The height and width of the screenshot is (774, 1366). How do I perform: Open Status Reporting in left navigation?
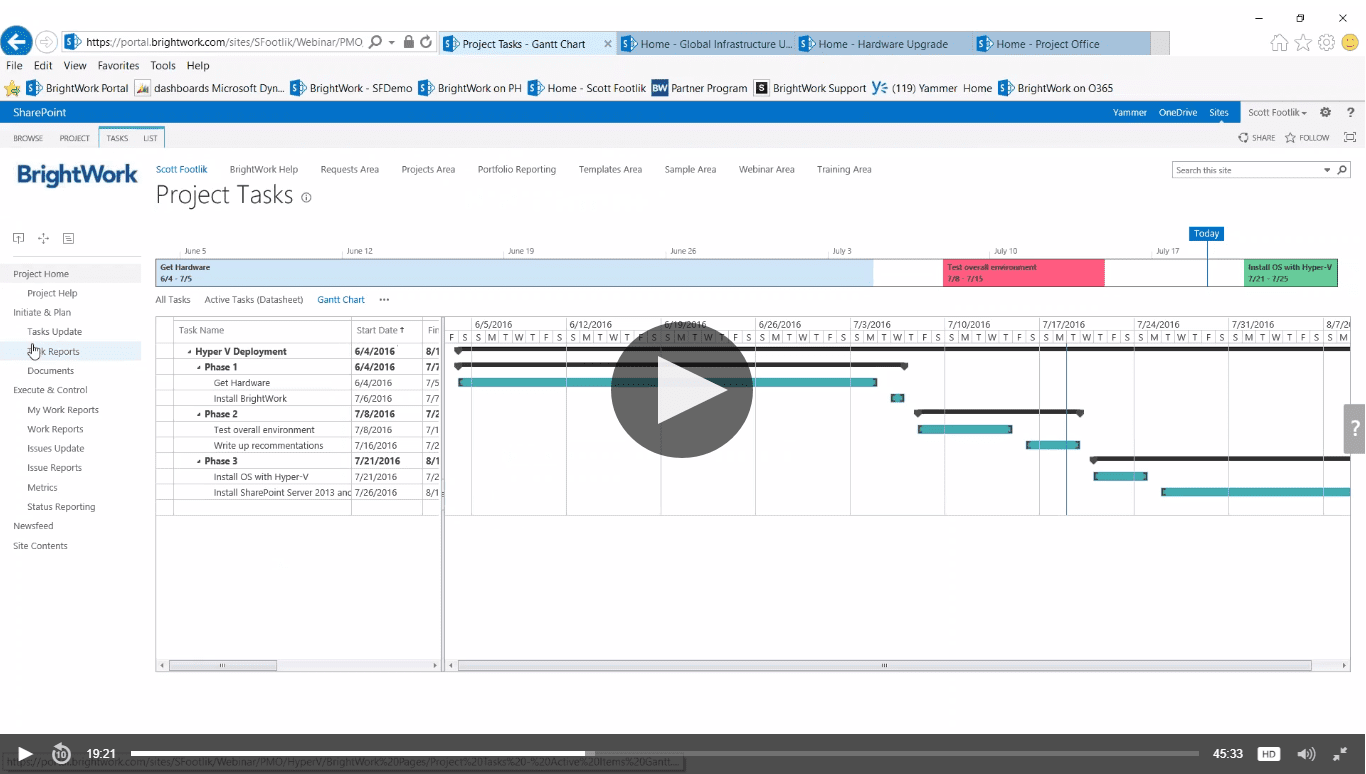pos(61,507)
